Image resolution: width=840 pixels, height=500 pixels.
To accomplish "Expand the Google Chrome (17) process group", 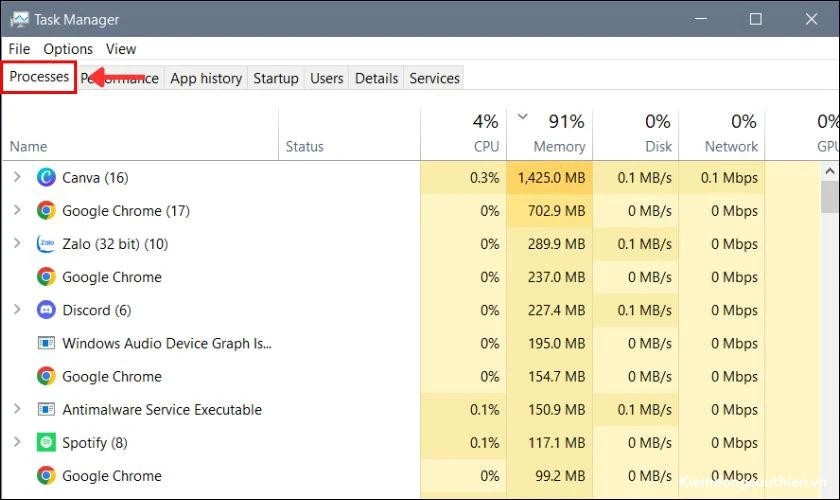I will [17, 210].
